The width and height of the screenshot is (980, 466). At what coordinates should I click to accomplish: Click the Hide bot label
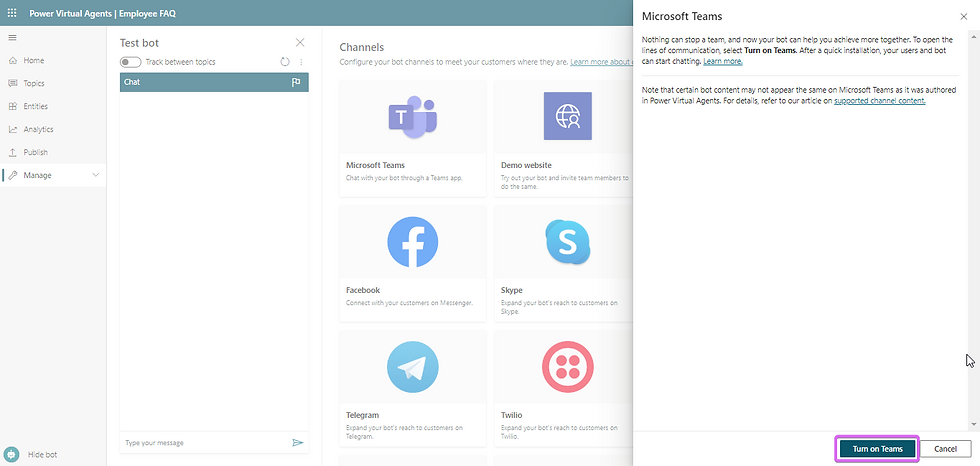pos(42,455)
